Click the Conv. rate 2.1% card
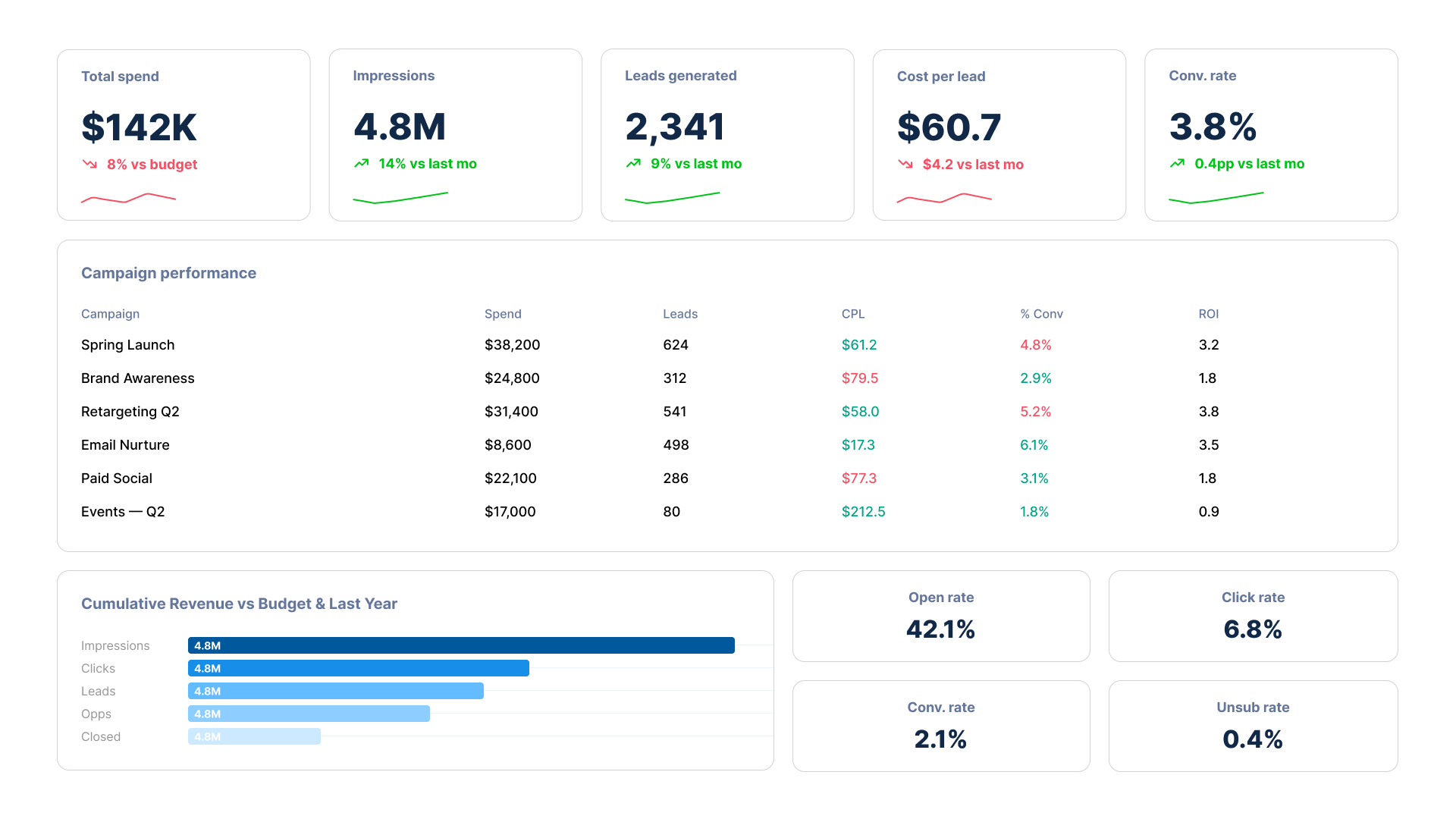Viewport: 1456px width, 819px height. pyautogui.click(x=941, y=726)
